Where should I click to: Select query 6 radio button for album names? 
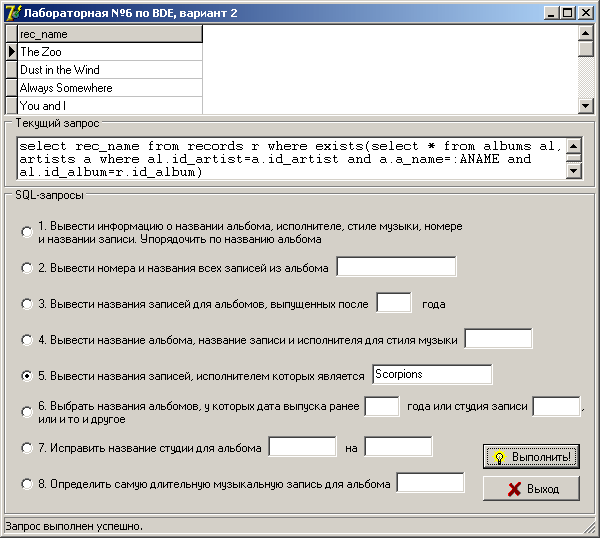click(x=27, y=412)
